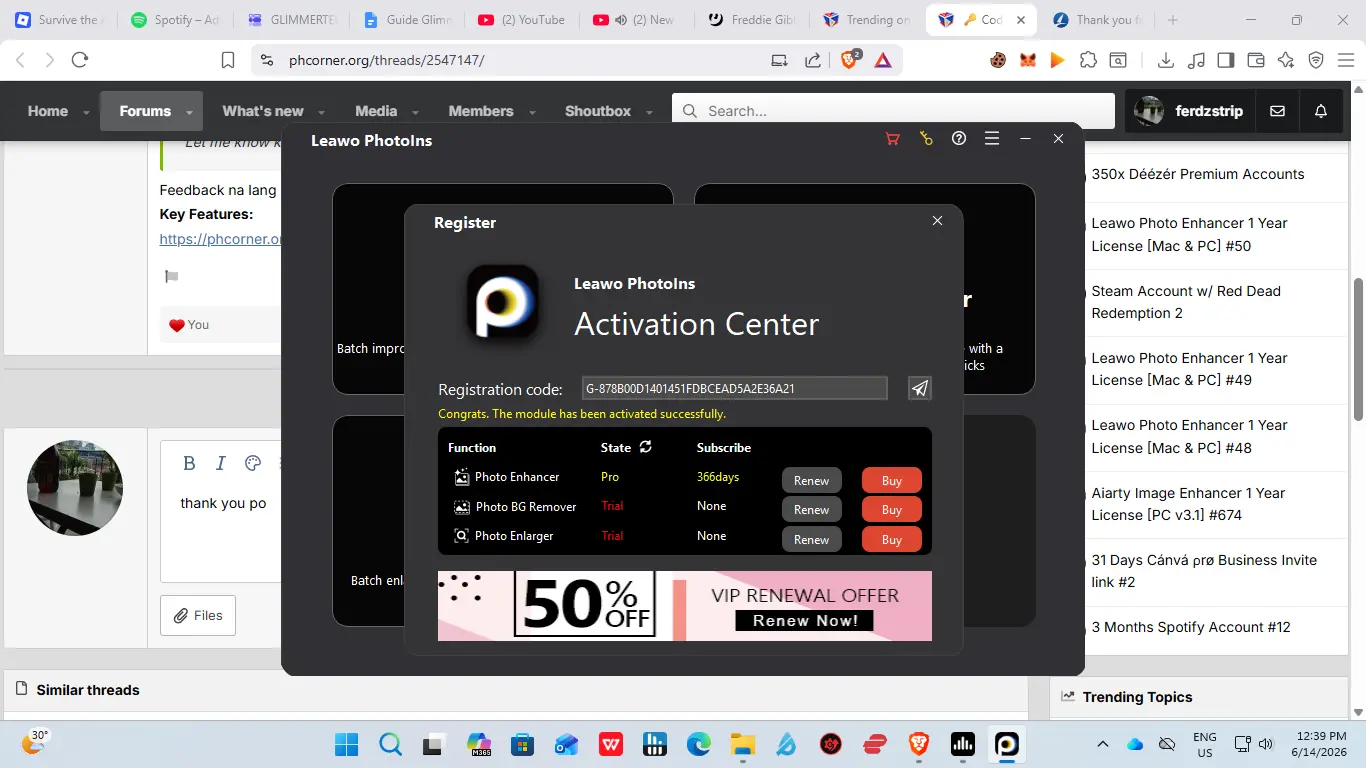Open the Media menu item
1366x768 pixels.
[x=376, y=111]
